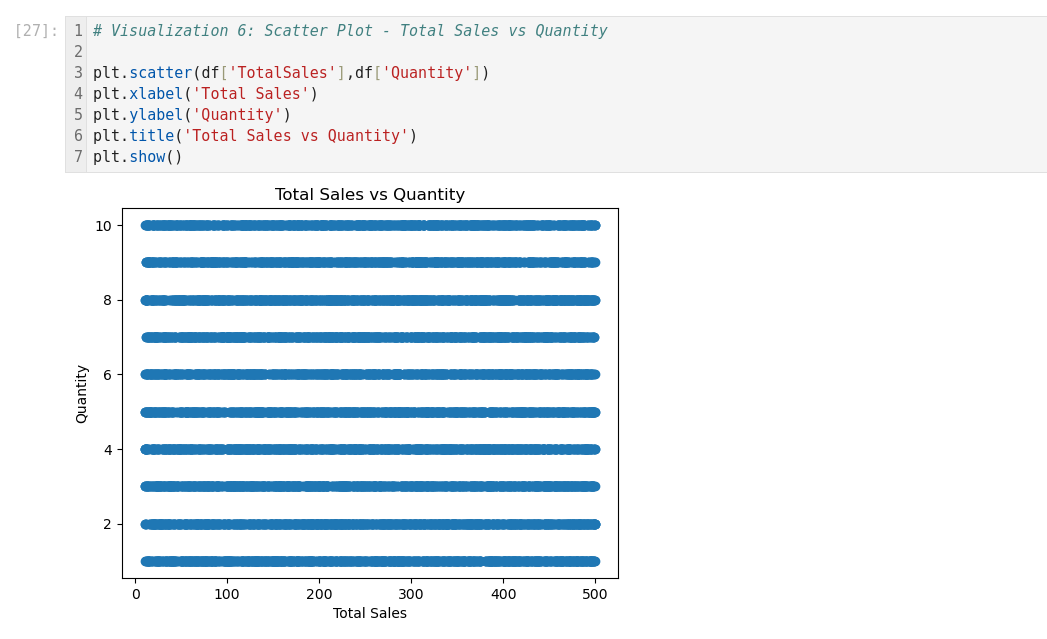
Task: Click the Total Sales x-axis label below plot
Action: tap(369, 613)
